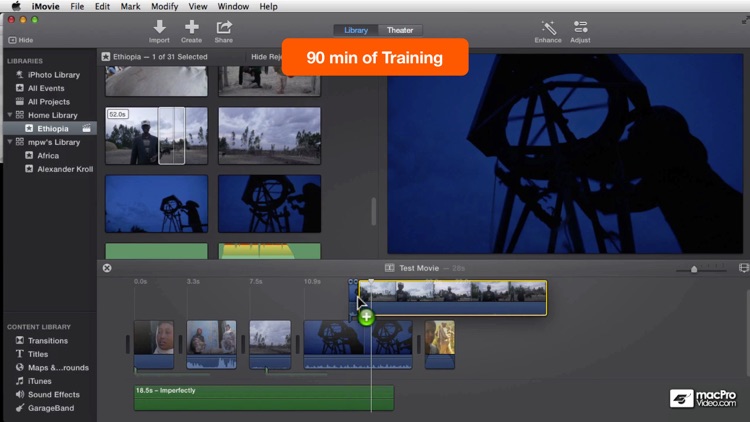
Task: Hide the sidebar with Hide button
Action: (21, 40)
